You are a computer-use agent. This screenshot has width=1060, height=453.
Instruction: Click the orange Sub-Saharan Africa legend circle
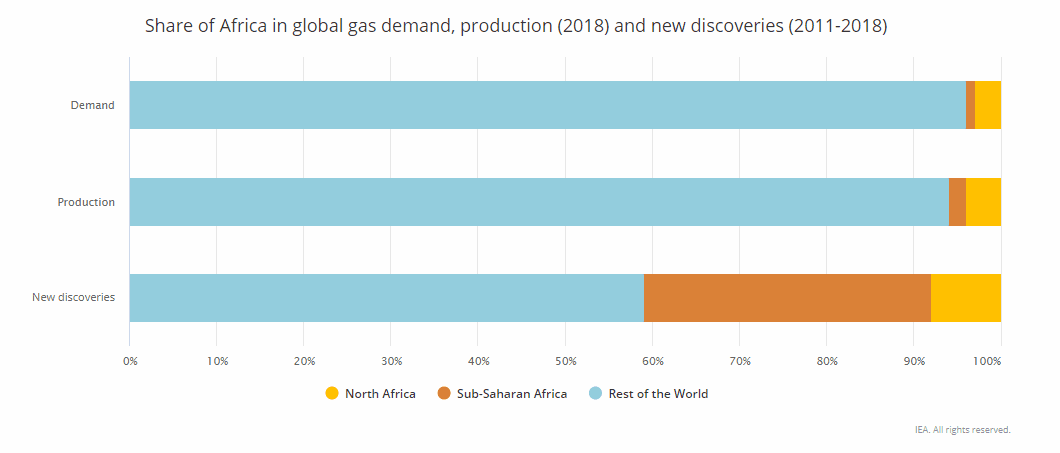coord(444,394)
